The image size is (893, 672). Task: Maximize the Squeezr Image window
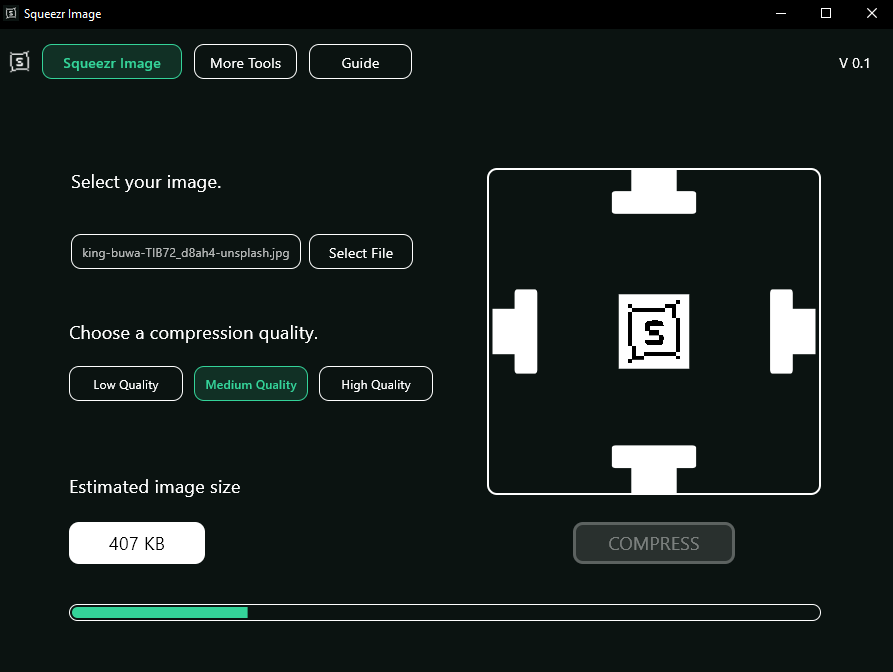point(826,13)
